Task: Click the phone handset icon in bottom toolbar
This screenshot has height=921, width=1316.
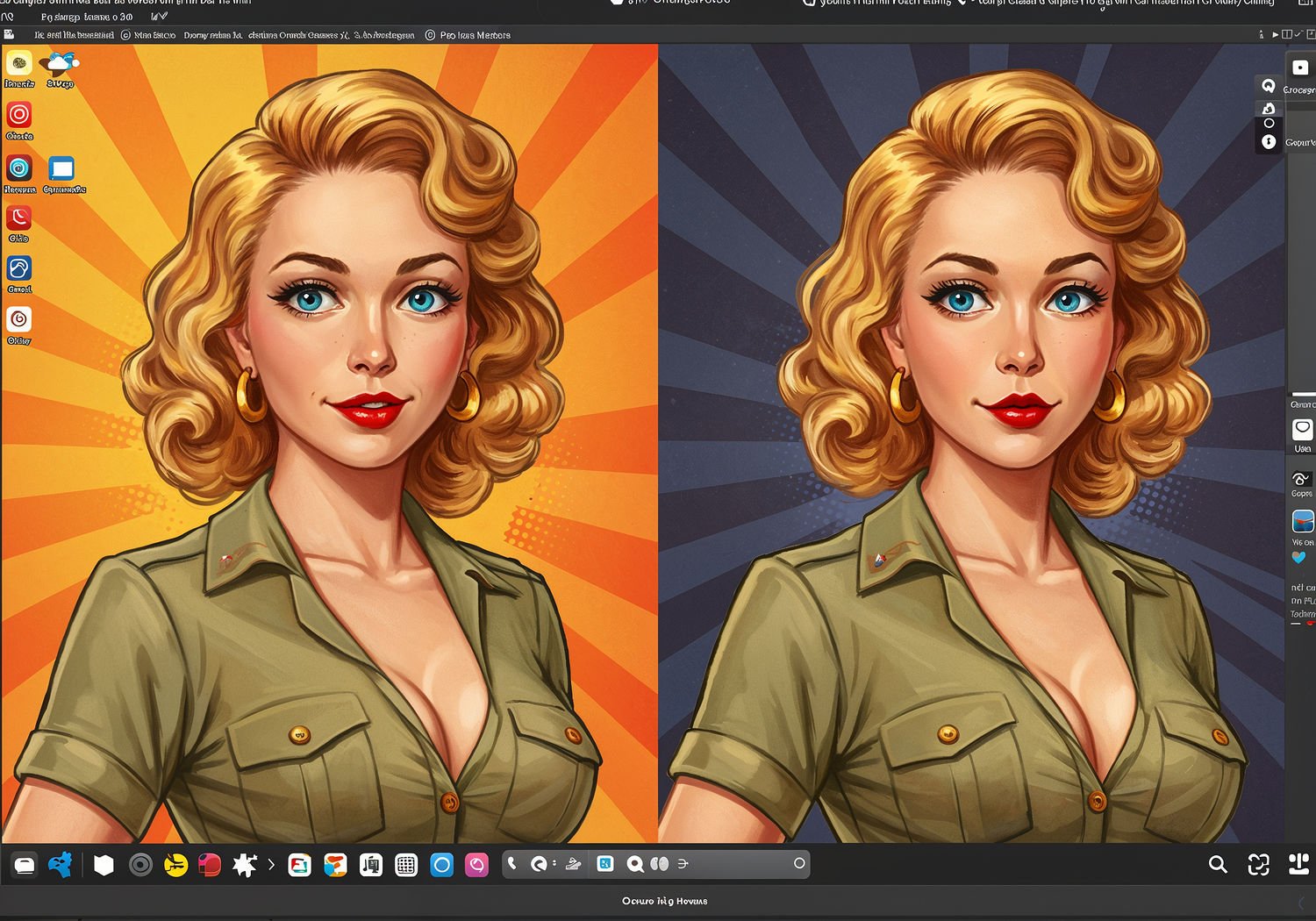Action: (x=512, y=864)
